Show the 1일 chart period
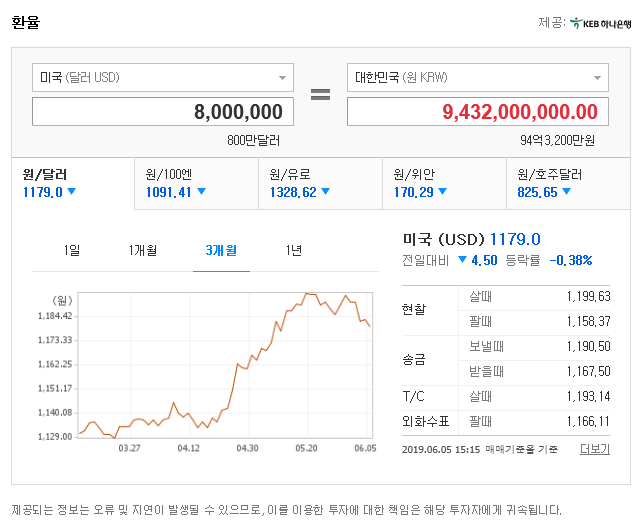Screen dimensions: 642x524 pyautogui.click(x=72, y=251)
